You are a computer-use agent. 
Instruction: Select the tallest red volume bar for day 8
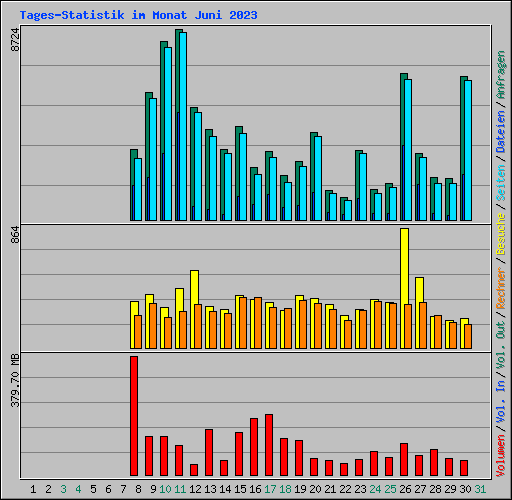pyautogui.click(x=134, y=416)
